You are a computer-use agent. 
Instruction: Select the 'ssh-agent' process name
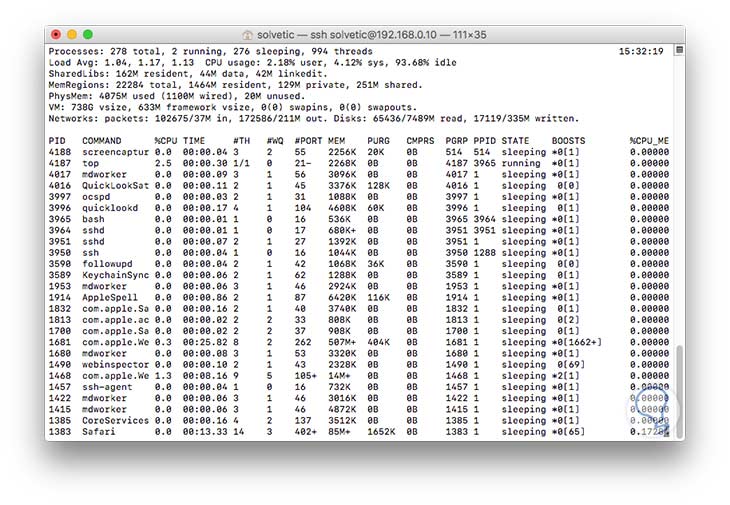[x=107, y=387]
